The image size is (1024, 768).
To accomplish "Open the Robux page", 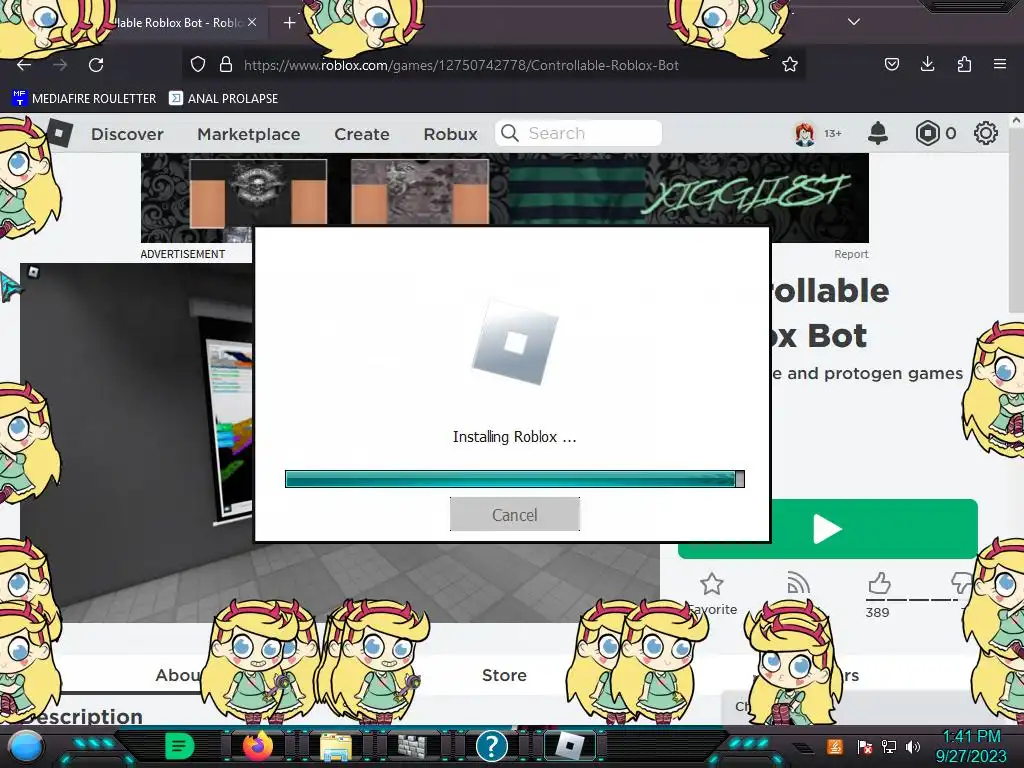I will click(451, 134).
